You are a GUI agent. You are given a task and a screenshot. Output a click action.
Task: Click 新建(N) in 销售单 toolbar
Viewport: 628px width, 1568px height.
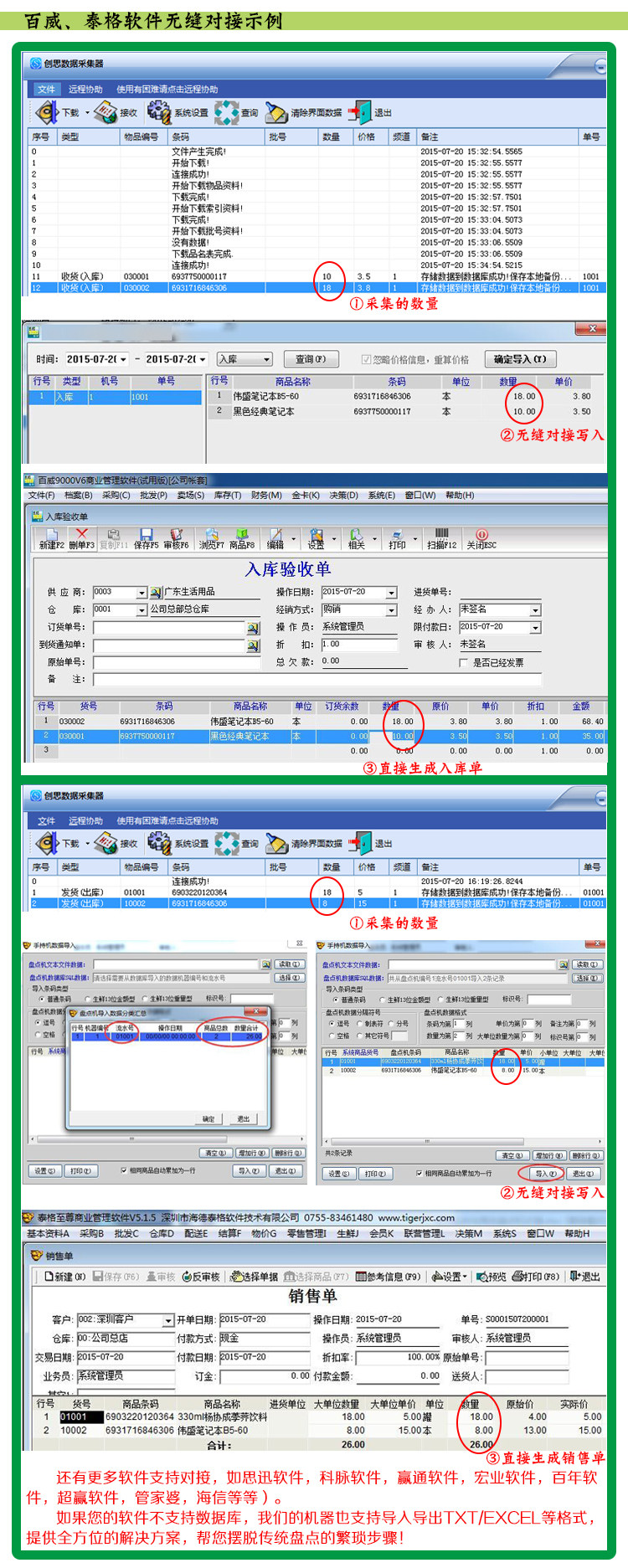(64, 1277)
